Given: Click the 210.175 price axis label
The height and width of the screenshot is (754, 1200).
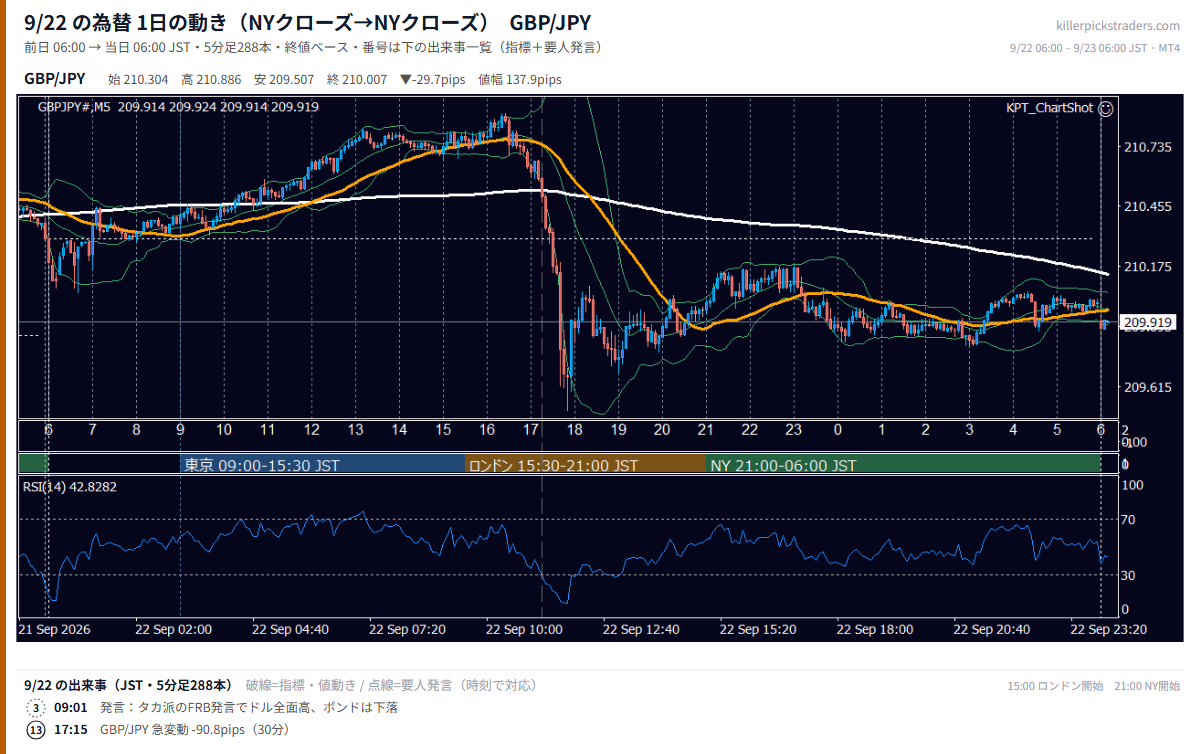Looking at the screenshot, I should point(1148,267).
